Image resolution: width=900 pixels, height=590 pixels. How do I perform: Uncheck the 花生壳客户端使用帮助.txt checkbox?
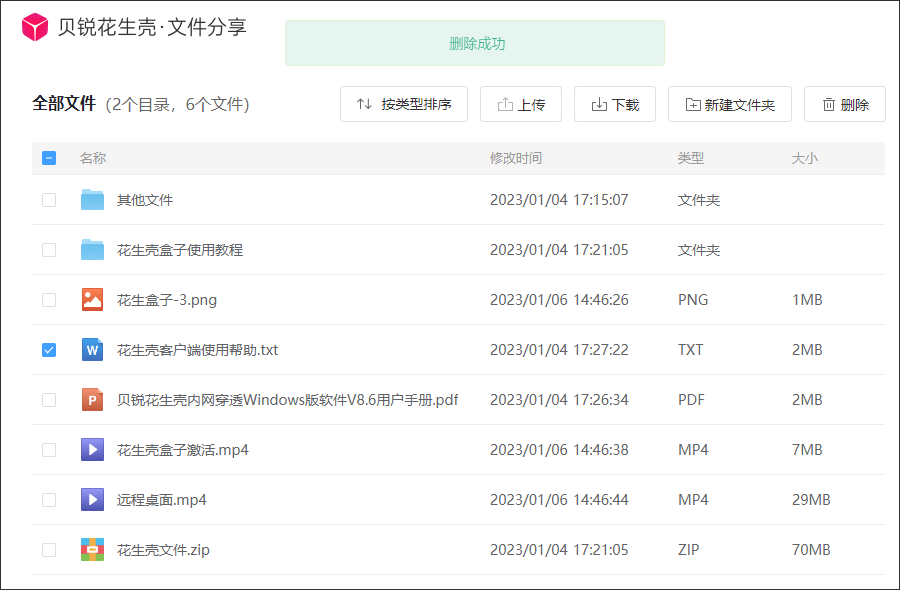(x=49, y=350)
